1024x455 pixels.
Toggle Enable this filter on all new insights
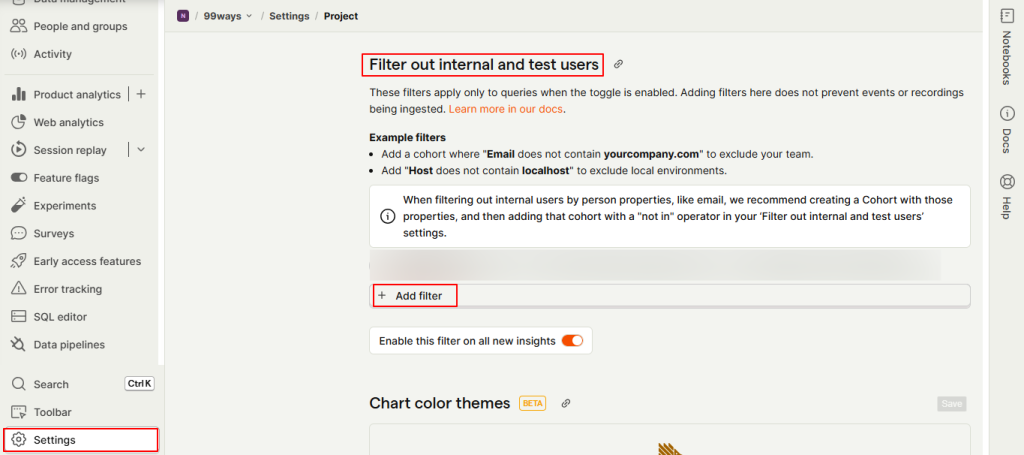click(572, 341)
